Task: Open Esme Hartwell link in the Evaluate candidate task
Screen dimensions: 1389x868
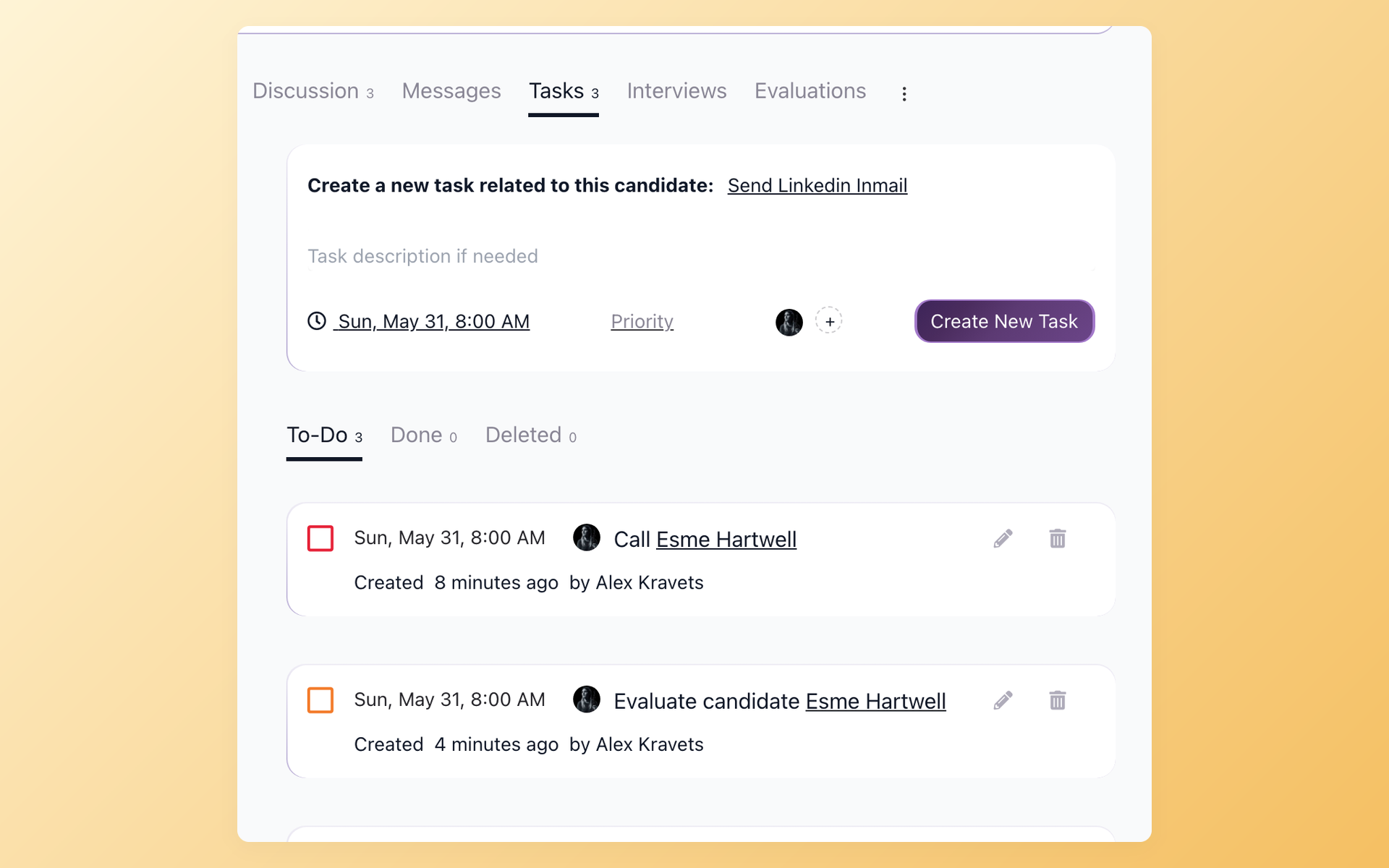Action: point(875,702)
